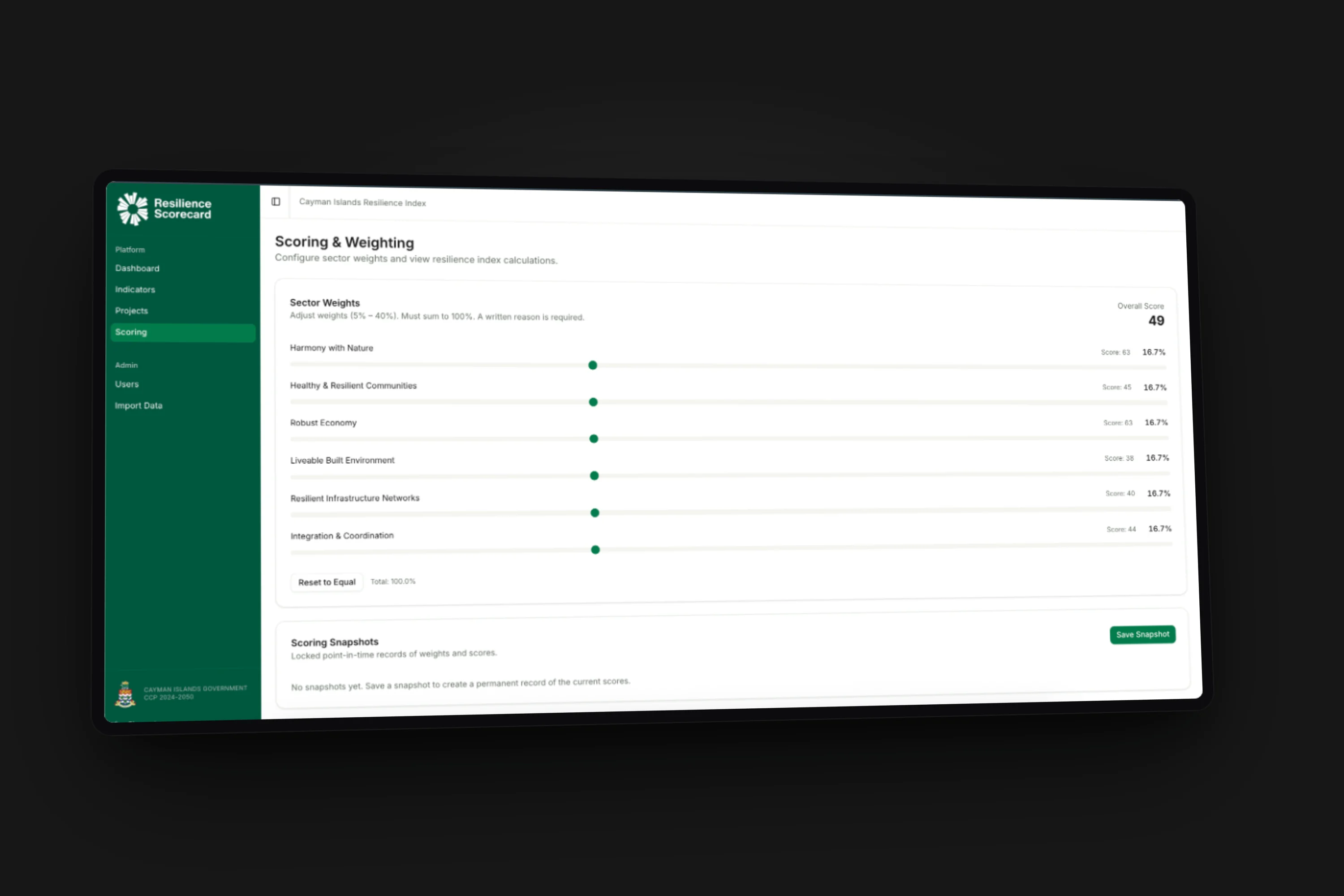Open the Users admin page

(127, 384)
